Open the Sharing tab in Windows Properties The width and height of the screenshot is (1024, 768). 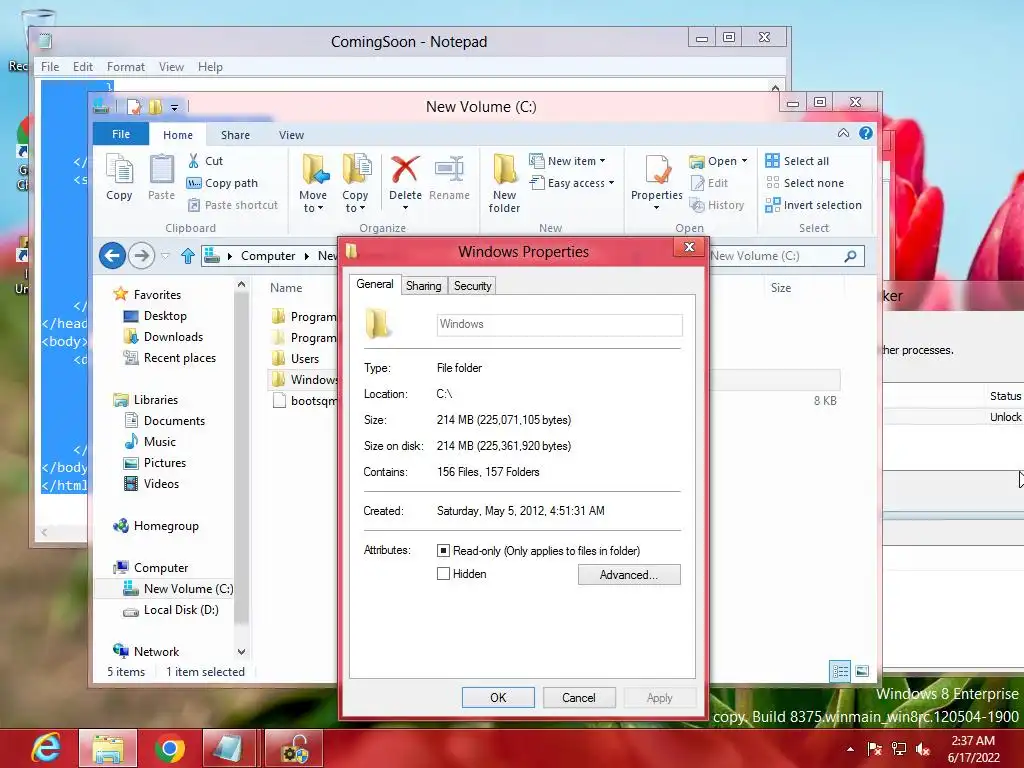423,285
